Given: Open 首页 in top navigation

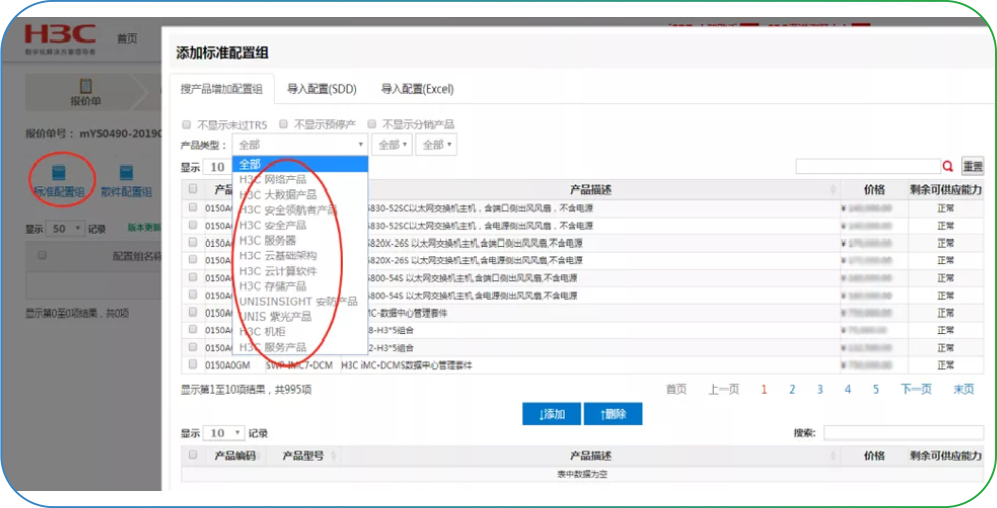Looking at the screenshot, I should [x=127, y=38].
